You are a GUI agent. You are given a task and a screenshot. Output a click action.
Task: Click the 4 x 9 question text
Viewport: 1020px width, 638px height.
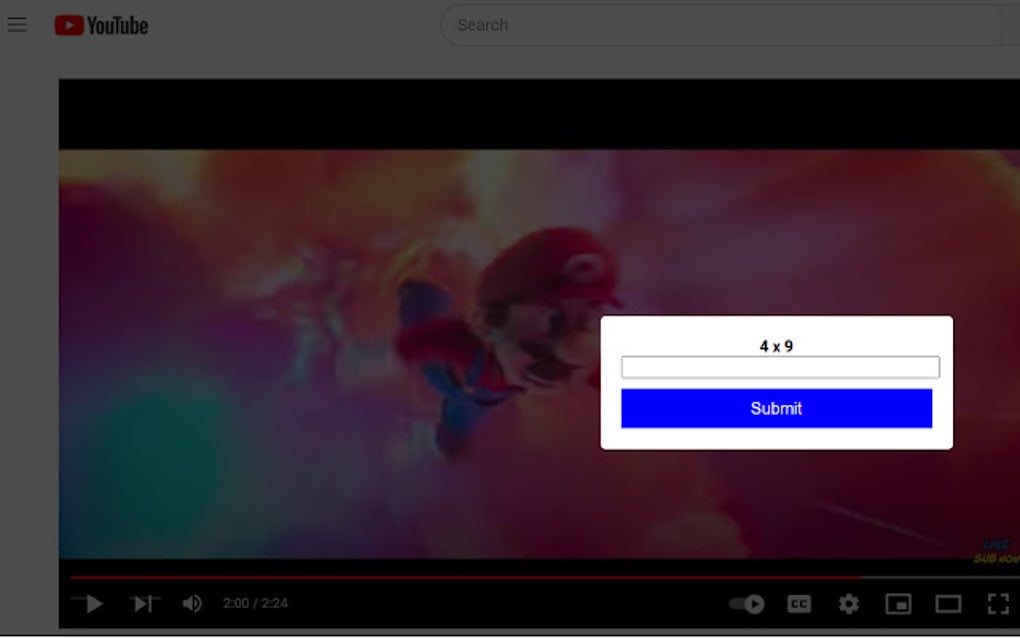click(776, 346)
